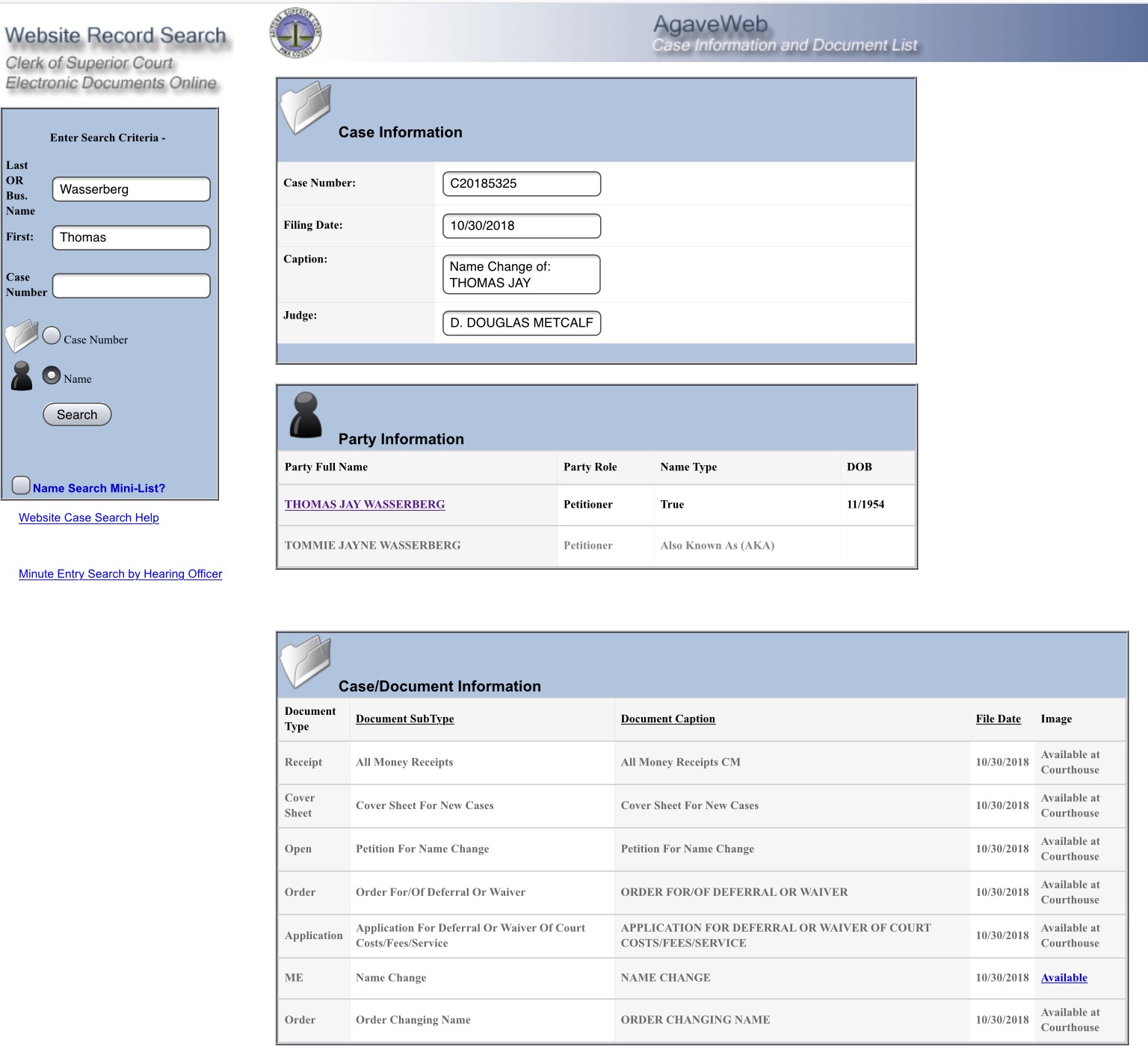Viewport: 1148px width, 1064px height.
Task: Click the Name Search Mini-List? label
Action: click(99, 488)
